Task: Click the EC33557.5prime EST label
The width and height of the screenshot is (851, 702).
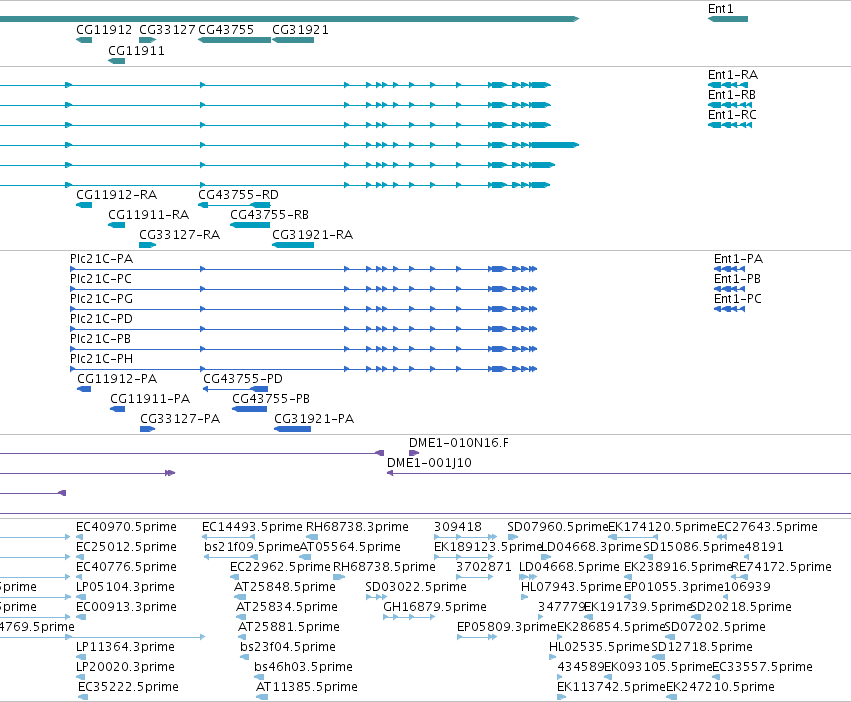Action: pyautogui.click(x=763, y=668)
